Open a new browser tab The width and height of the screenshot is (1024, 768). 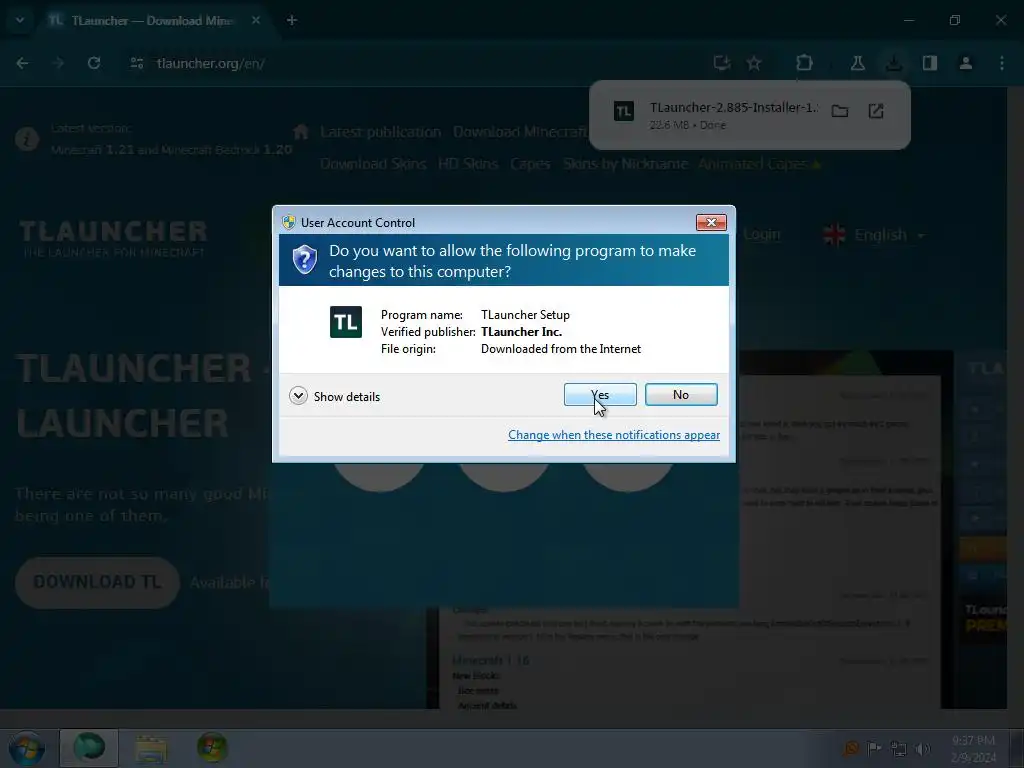tap(292, 20)
